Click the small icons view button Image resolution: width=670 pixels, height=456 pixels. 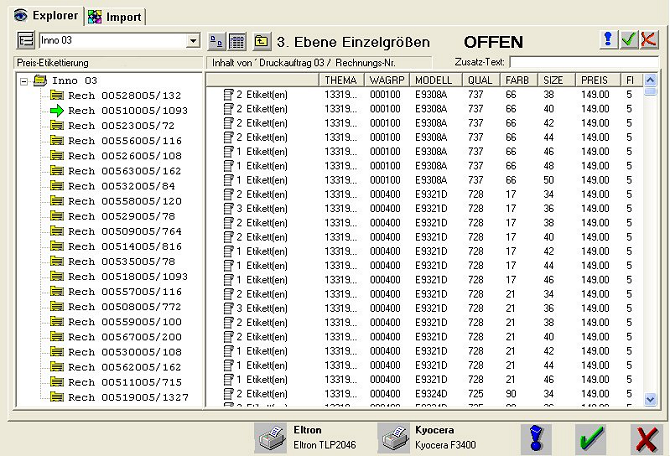217,41
